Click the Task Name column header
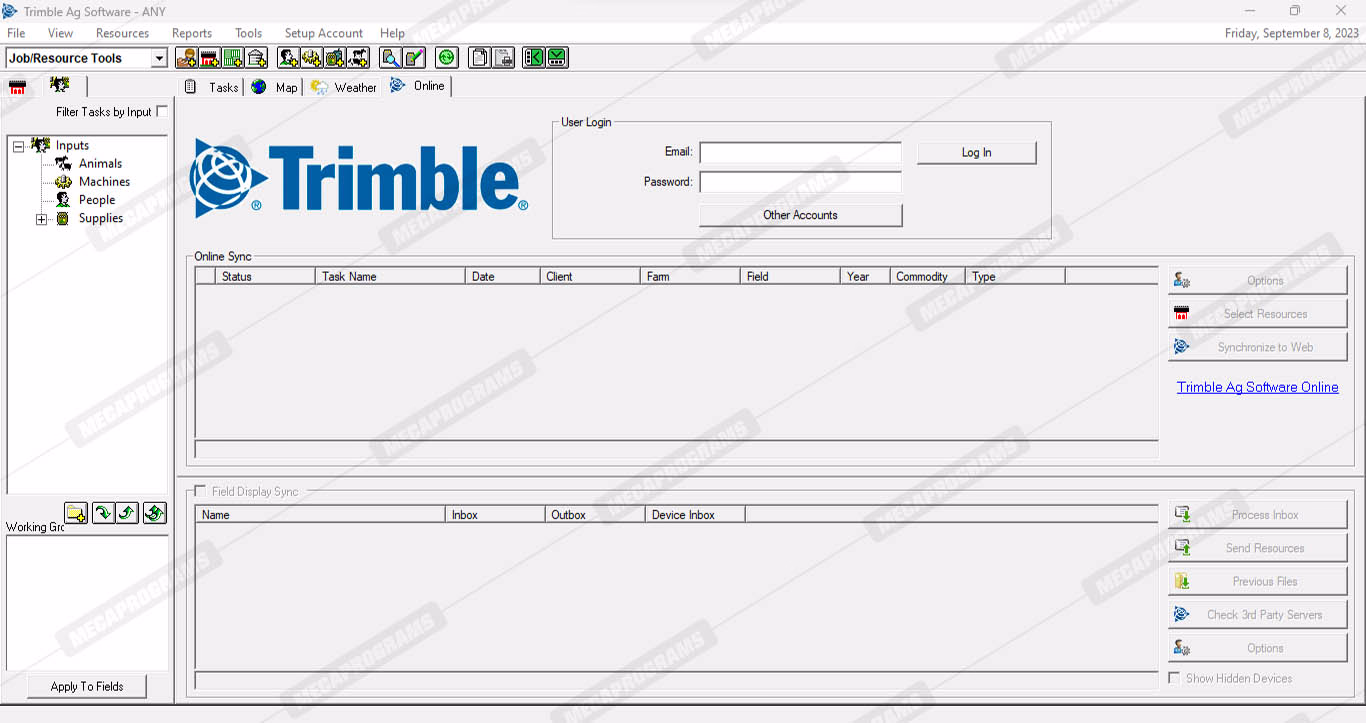Screen dimensions: 1366x723 click(390, 276)
